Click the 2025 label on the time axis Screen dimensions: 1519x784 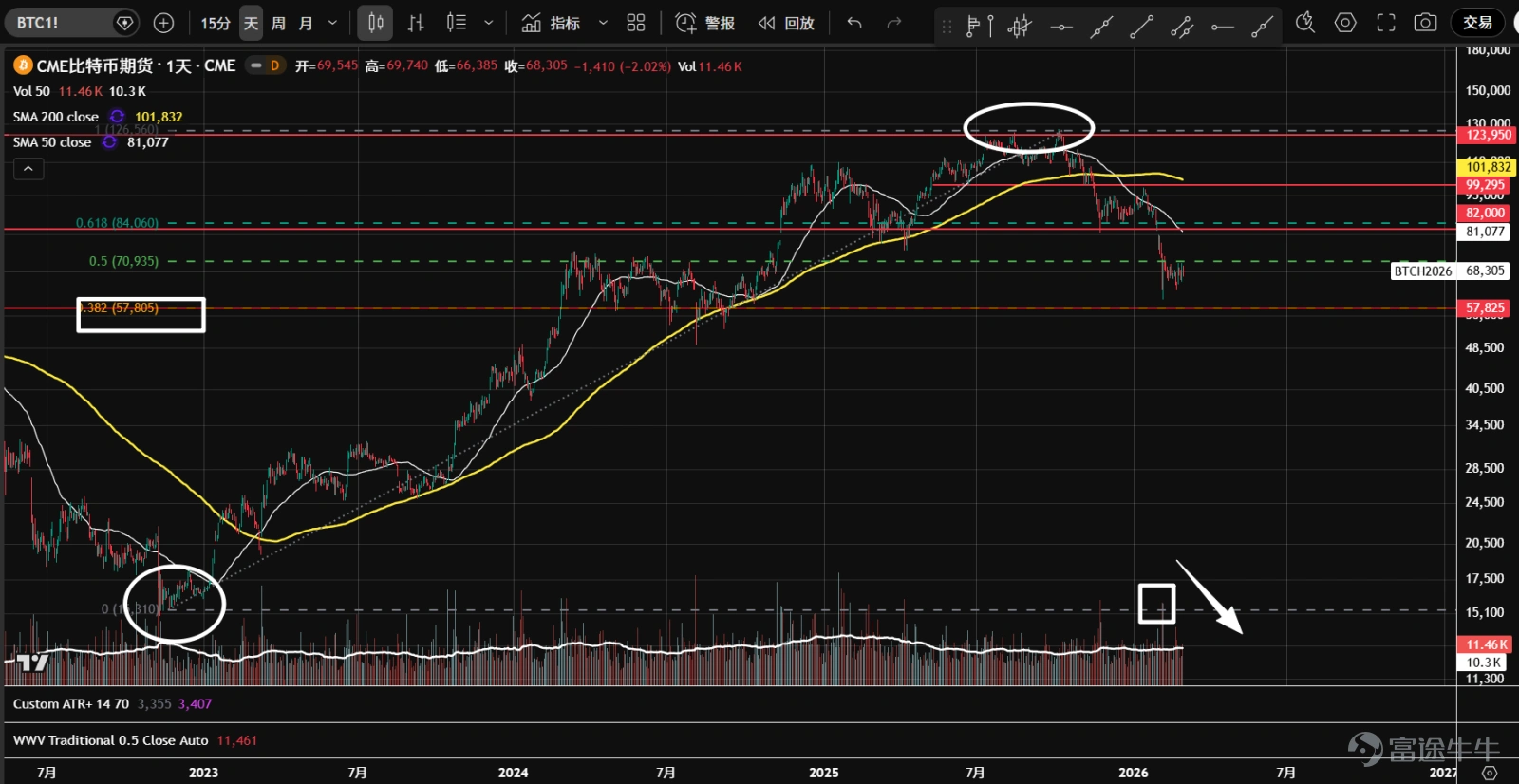click(x=824, y=772)
